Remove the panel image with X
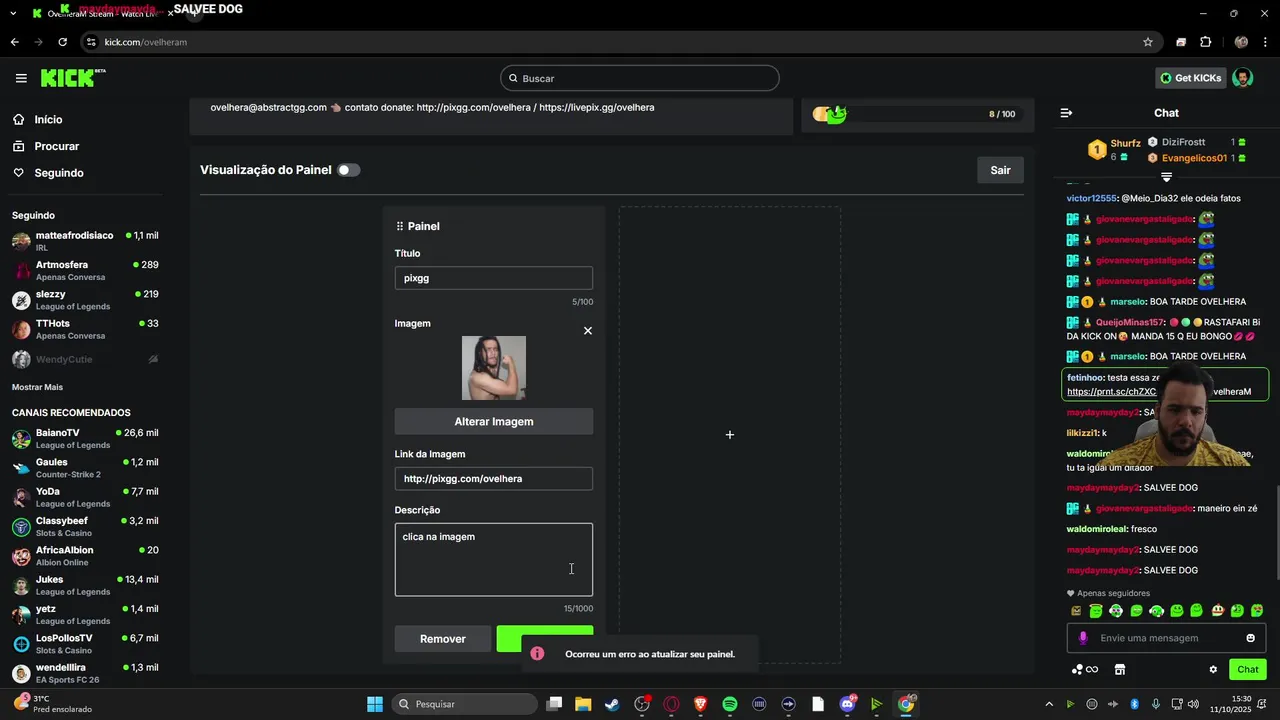1280x720 pixels. pos(588,331)
